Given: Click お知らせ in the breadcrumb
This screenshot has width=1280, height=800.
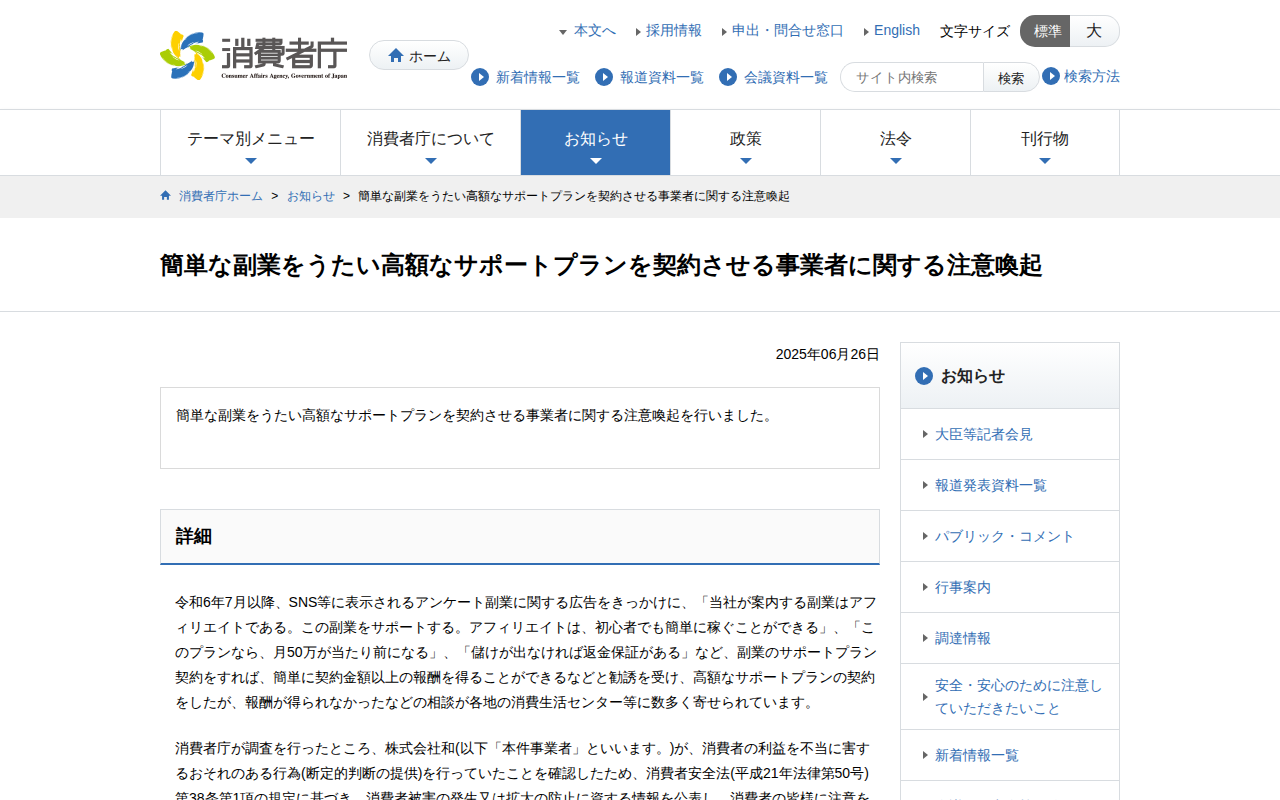Looking at the screenshot, I should 311,196.
